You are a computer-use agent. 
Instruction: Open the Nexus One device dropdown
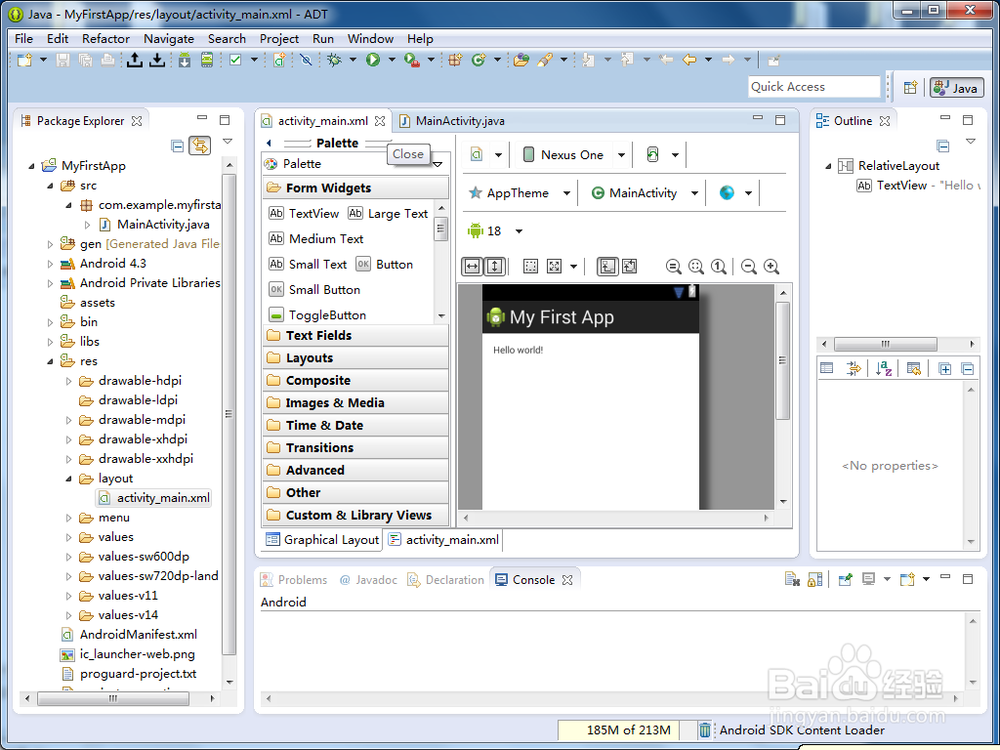[x=621, y=155]
